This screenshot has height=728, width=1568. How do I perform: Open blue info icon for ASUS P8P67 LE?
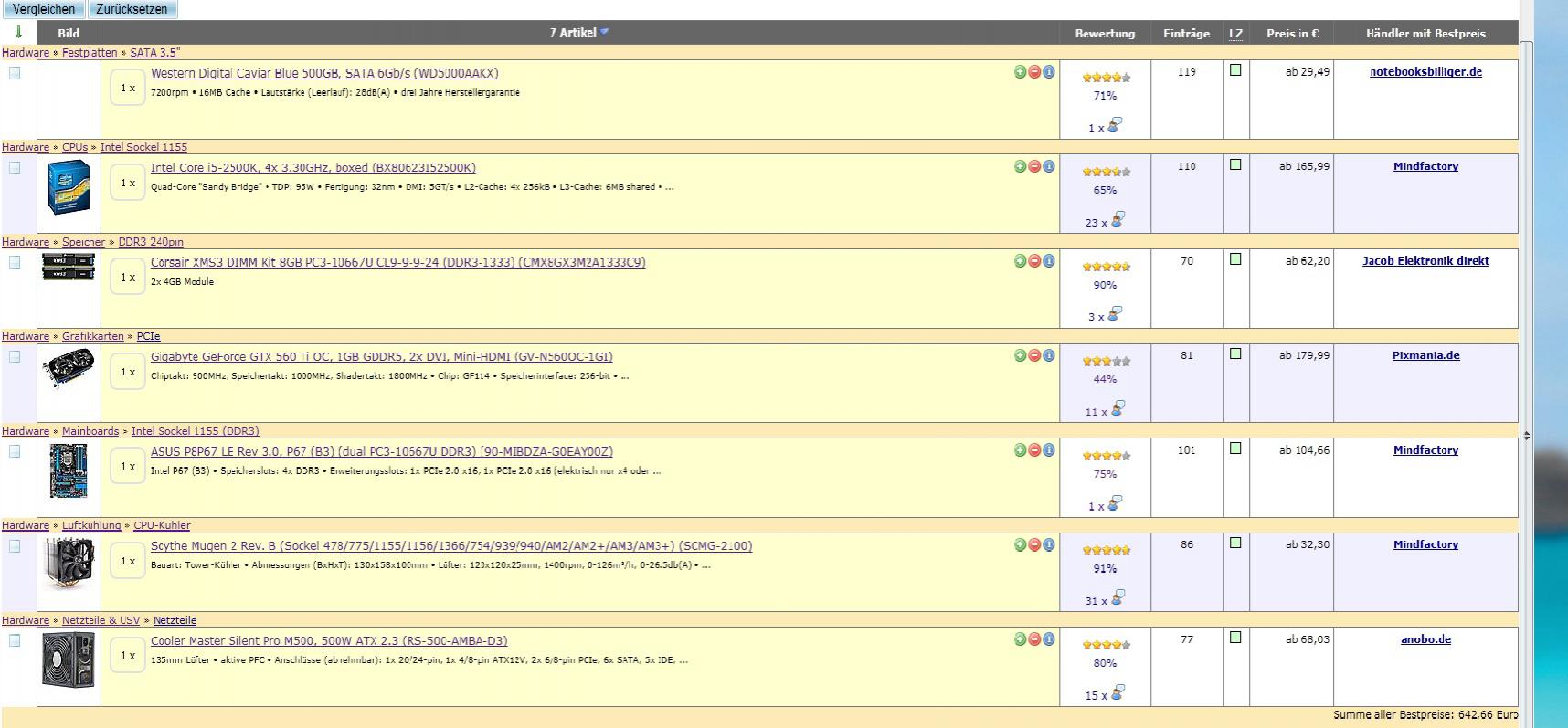point(1049,450)
